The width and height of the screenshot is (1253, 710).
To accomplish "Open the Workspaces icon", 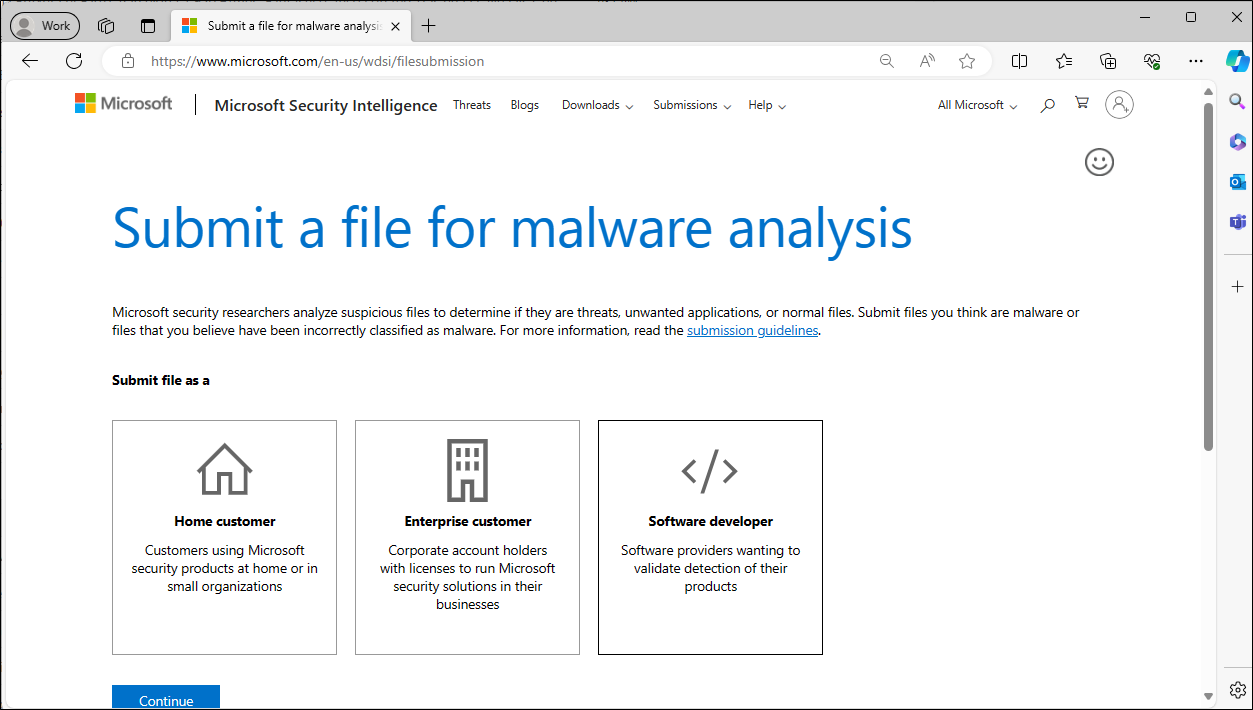I will (106, 26).
